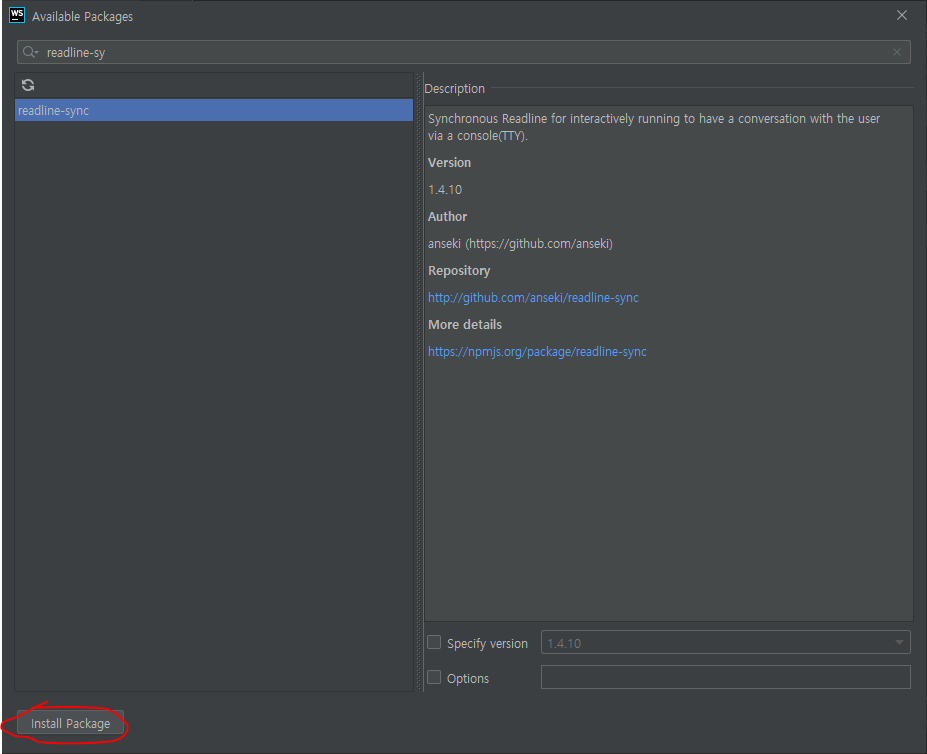The width and height of the screenshot is (927, 754).
Task: Open the npmjs.org/package/readline-sync link
Action: click(537, 351)
